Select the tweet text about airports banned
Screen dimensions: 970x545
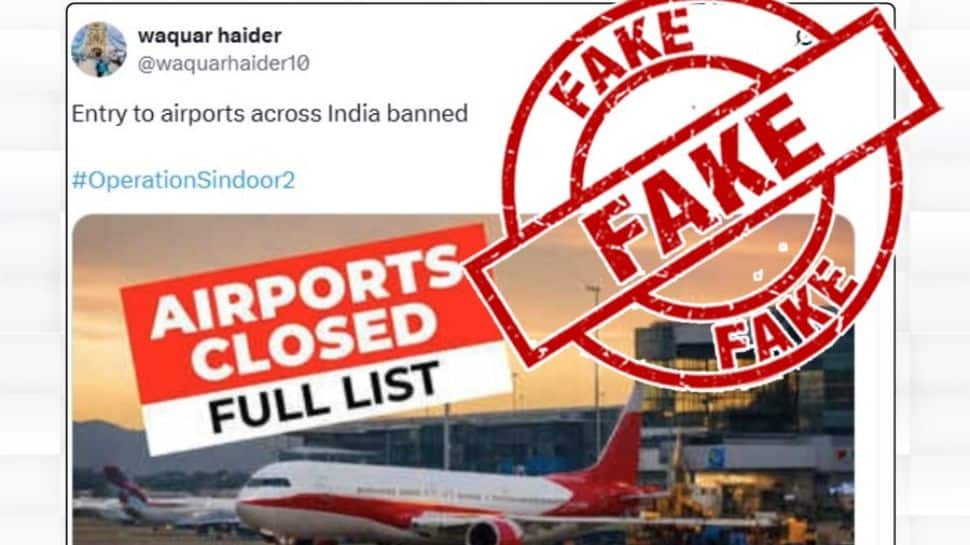270,114
